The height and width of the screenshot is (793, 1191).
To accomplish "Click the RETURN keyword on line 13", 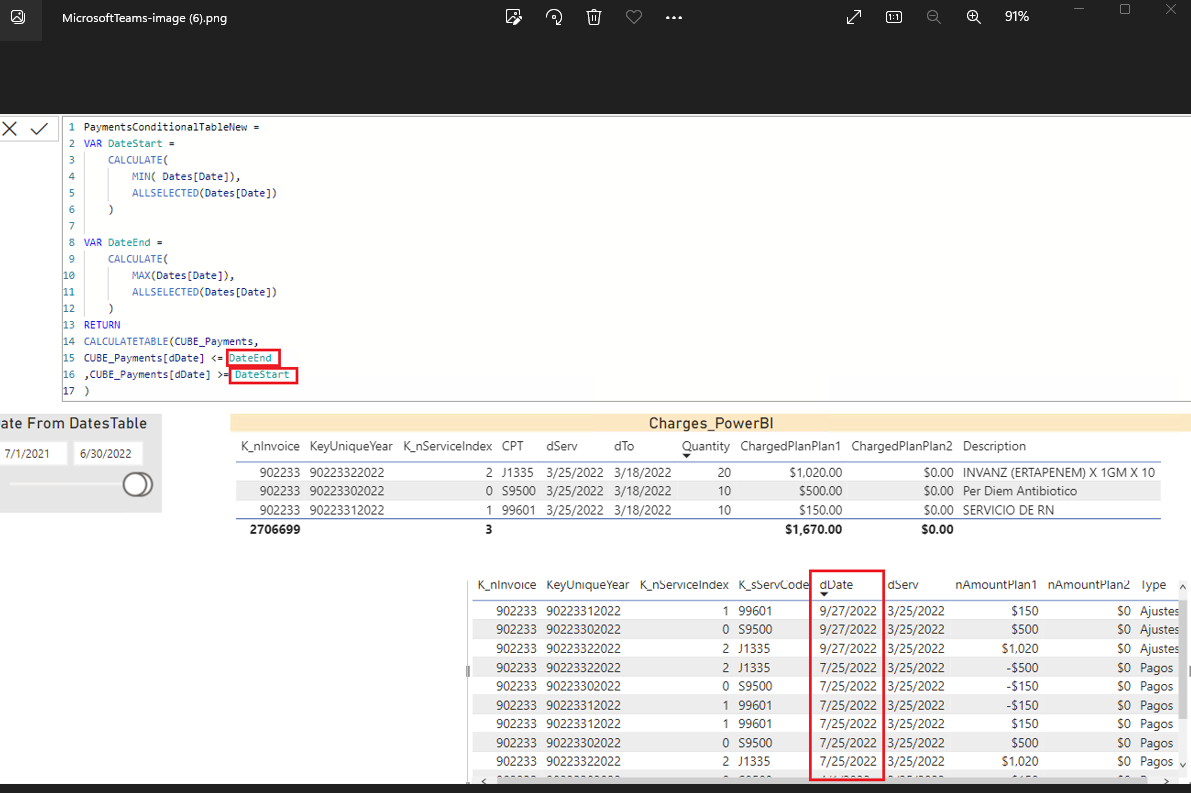I will point(102,325).
